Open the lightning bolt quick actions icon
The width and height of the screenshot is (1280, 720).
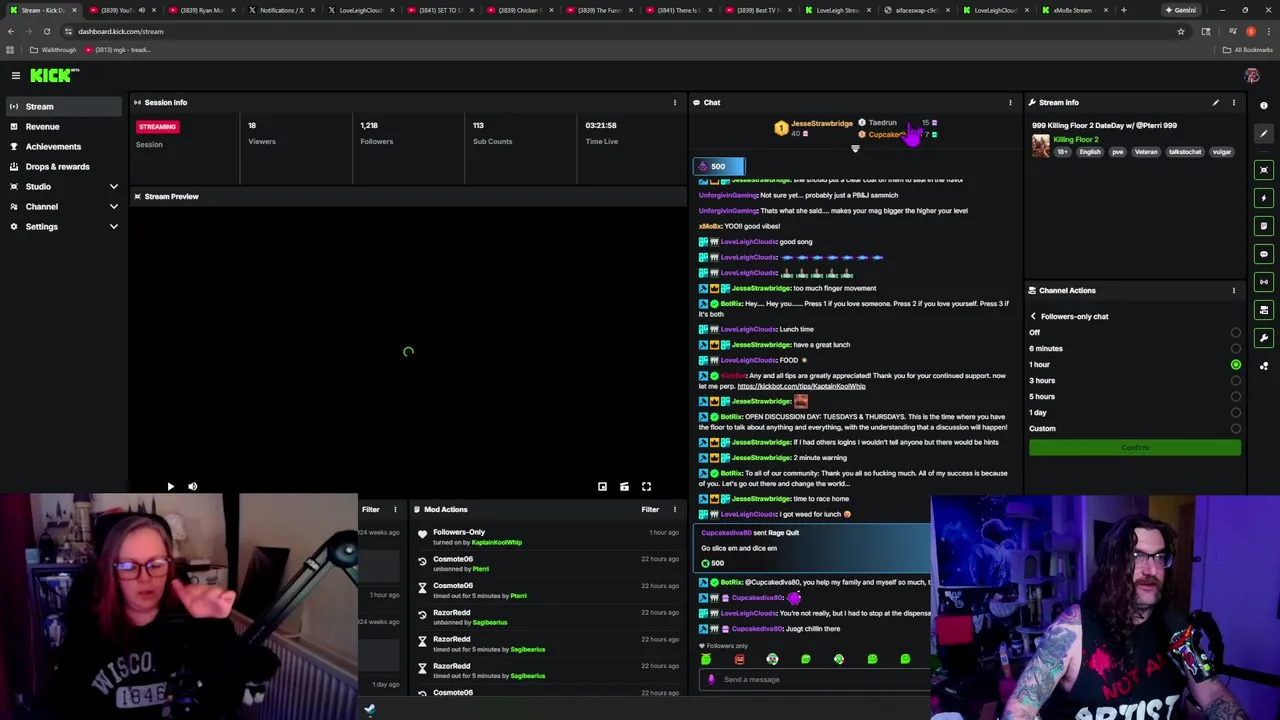[1264, 198]
